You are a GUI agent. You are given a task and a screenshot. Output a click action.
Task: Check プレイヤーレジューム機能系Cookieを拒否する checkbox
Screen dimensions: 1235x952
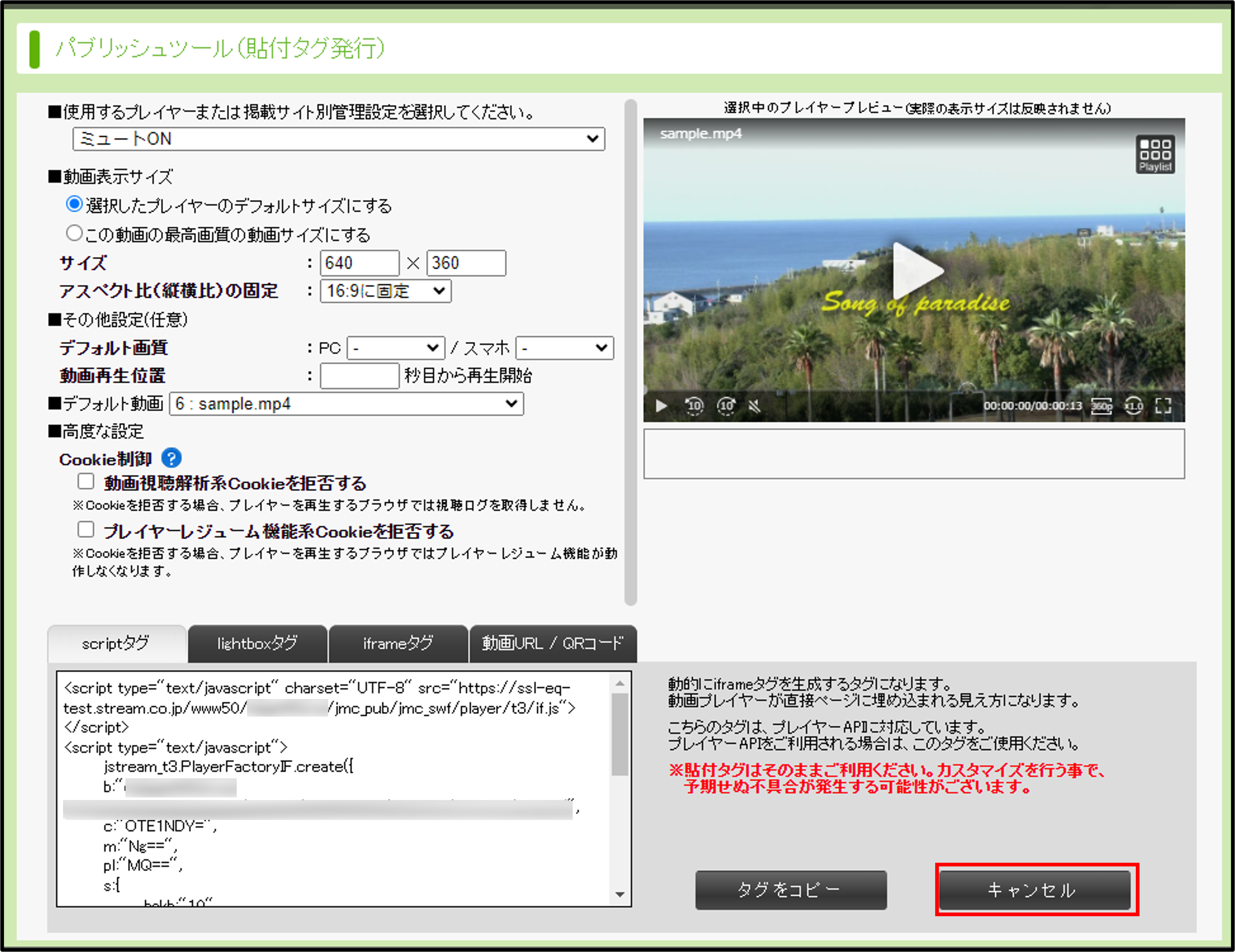tap(86, 529)
